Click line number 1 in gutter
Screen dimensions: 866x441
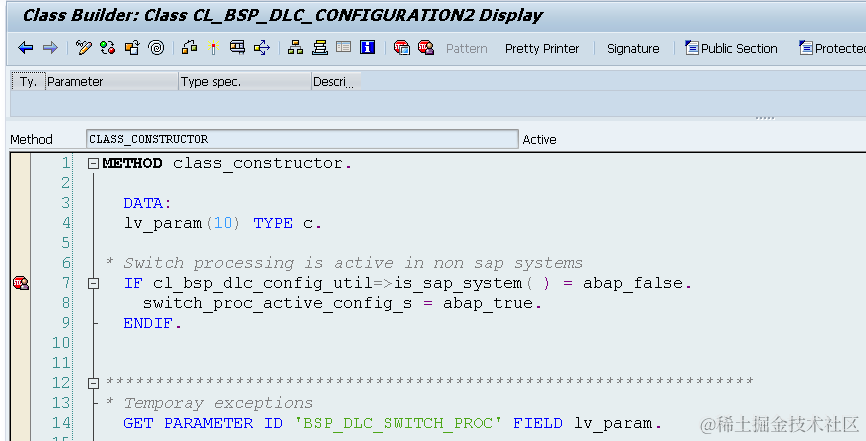tap(66, 163)
